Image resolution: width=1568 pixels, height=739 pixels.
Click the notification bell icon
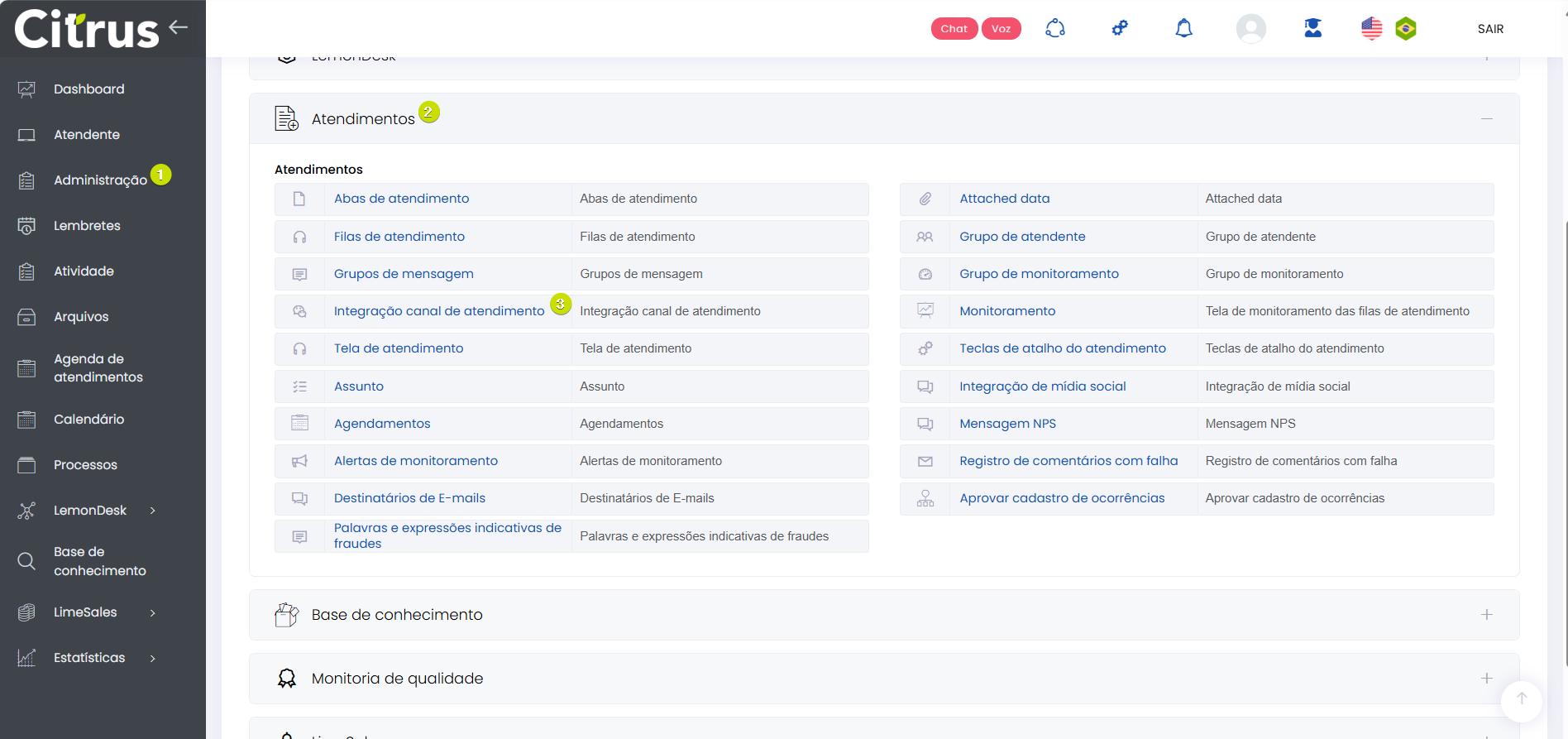click(x=1183, y=29)
